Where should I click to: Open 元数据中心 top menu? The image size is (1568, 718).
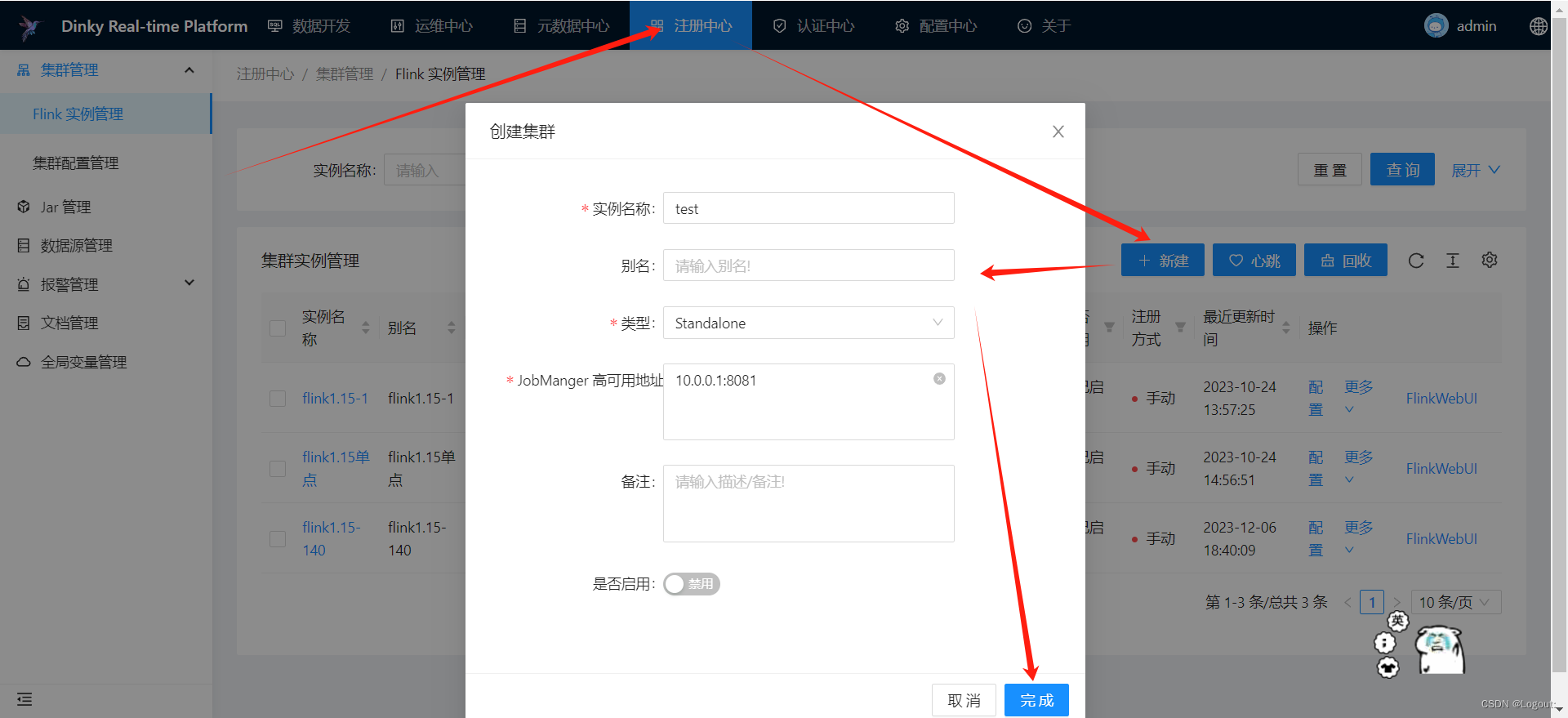(x=562, y=26)
